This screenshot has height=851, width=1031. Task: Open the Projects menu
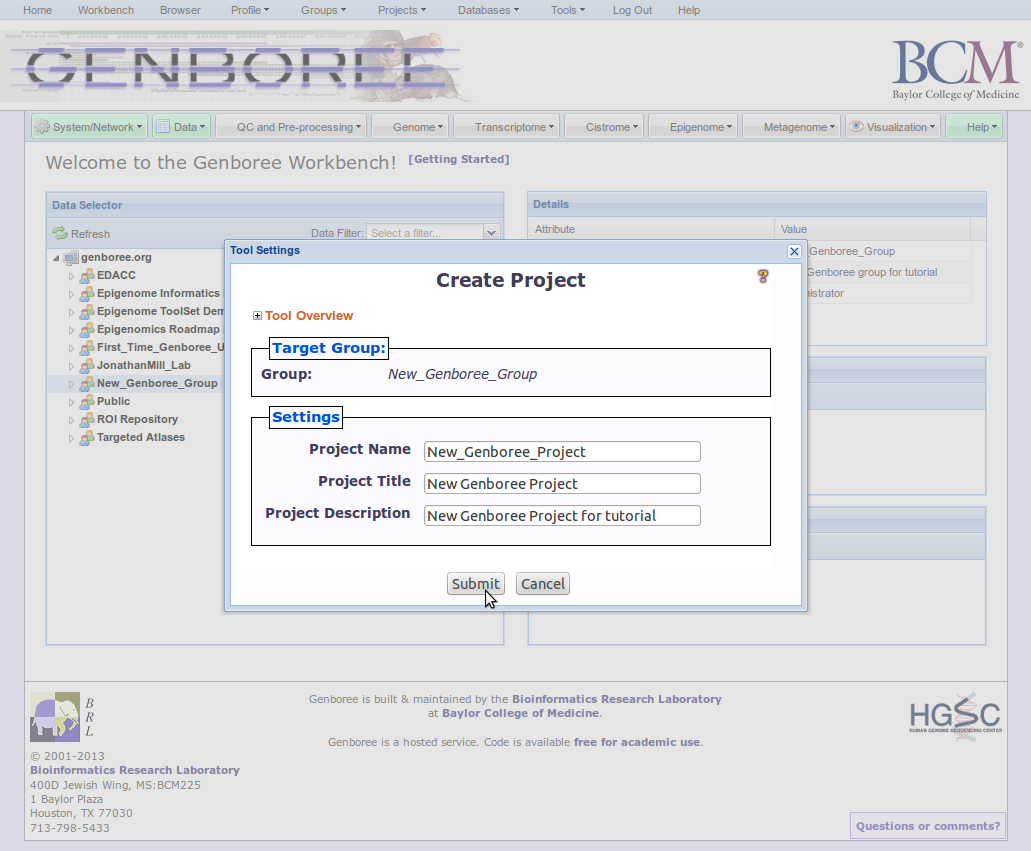(401, 10)
